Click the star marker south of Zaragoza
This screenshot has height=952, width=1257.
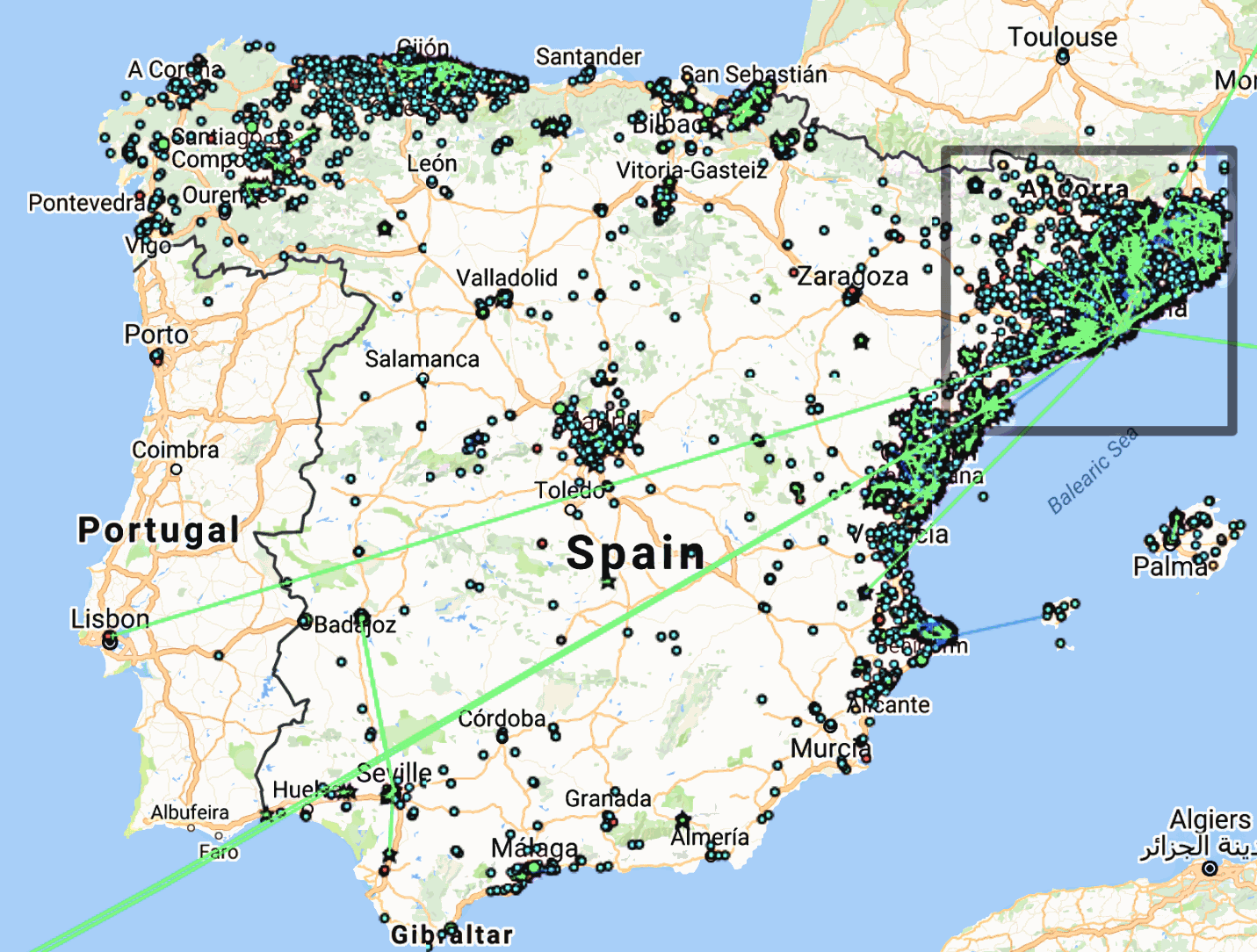tap(861, 341)
